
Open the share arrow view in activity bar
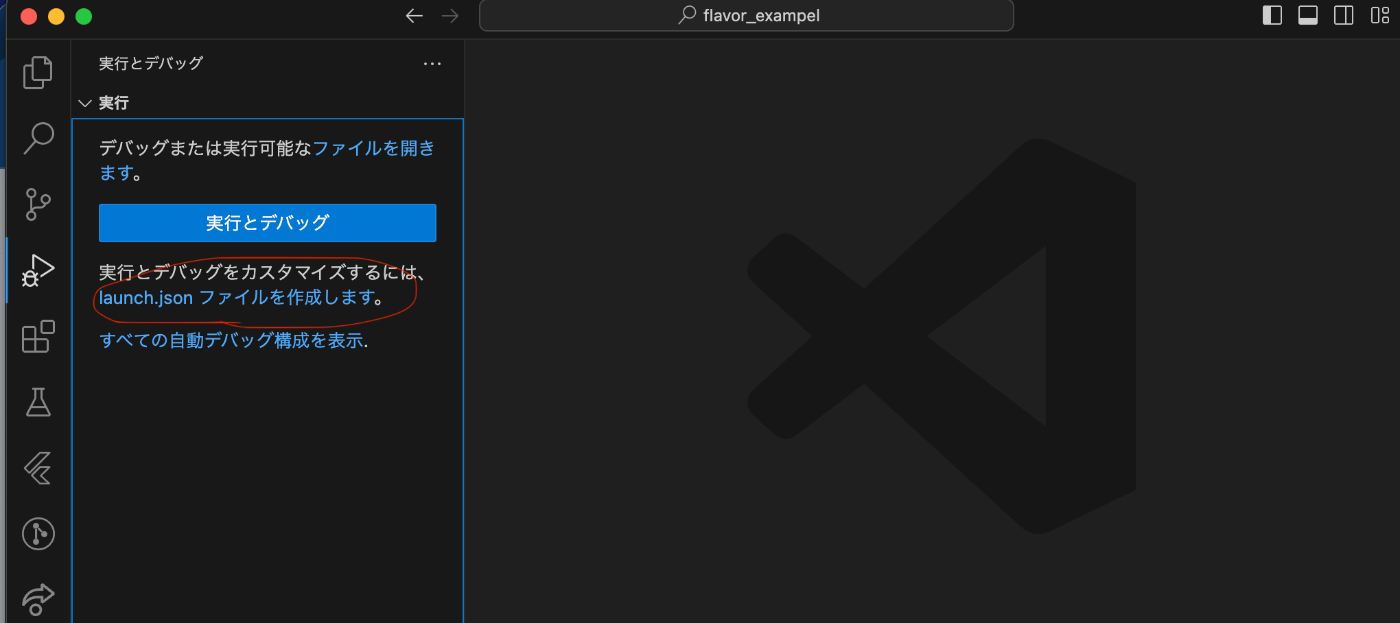pyautogui.click(x=38, y=598)
